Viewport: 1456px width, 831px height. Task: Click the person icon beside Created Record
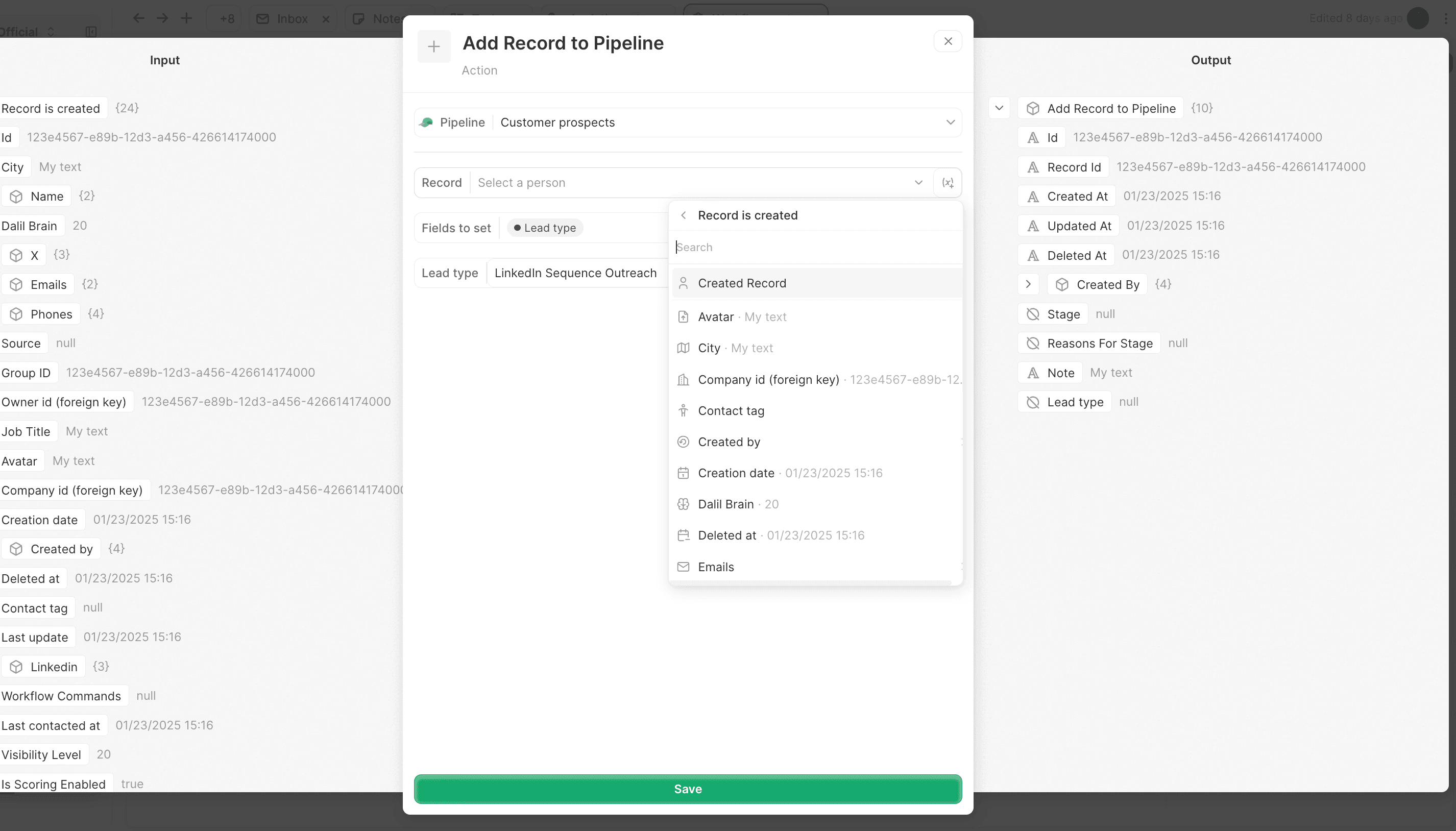(683, 282)
